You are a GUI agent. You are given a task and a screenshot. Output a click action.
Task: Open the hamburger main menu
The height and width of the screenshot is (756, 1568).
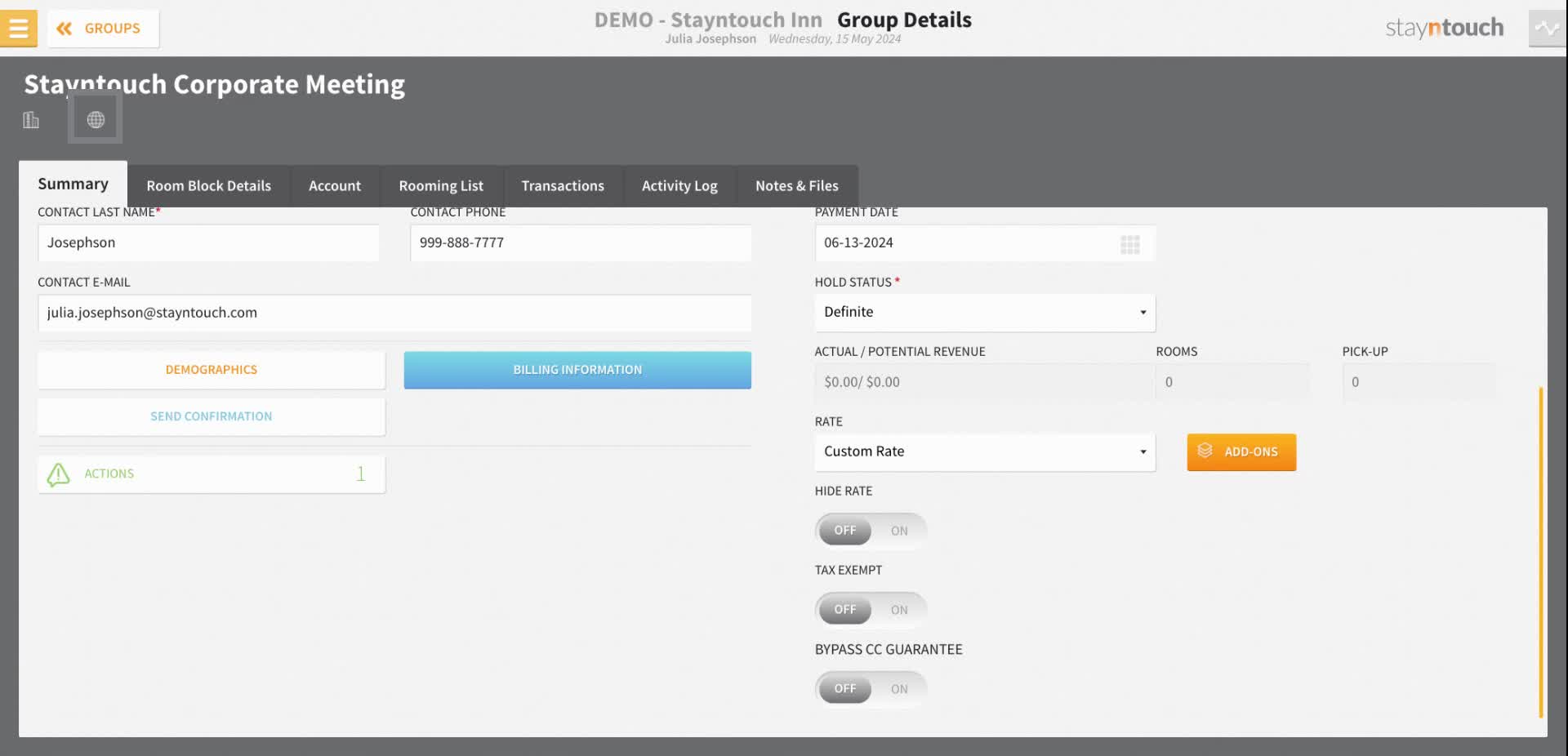(18, 28)
